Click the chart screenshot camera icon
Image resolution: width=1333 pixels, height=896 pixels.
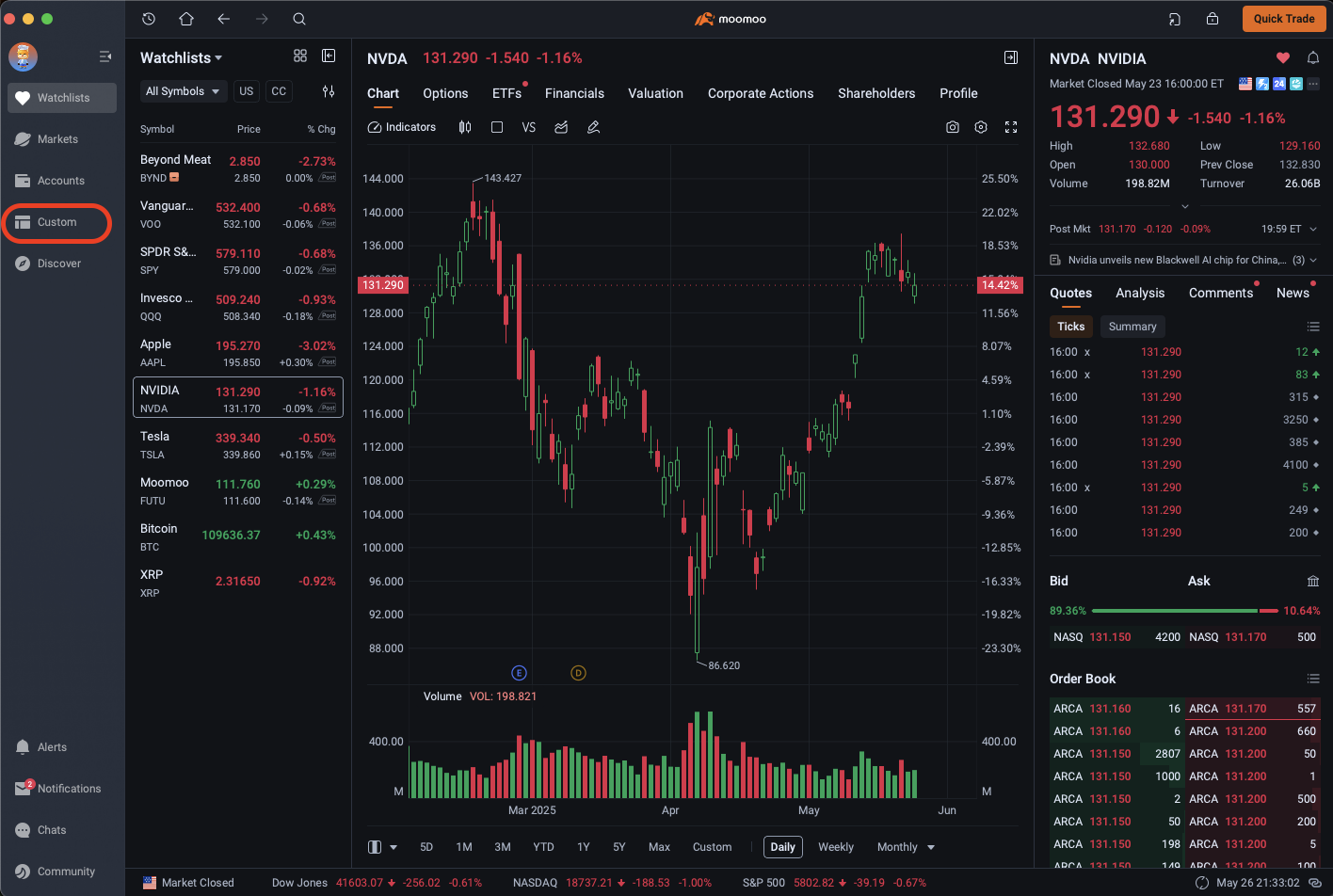(953, 127)
